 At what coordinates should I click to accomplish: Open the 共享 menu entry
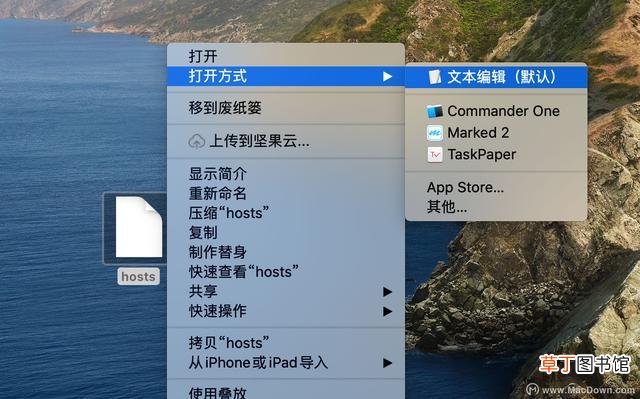pos(286,291)
